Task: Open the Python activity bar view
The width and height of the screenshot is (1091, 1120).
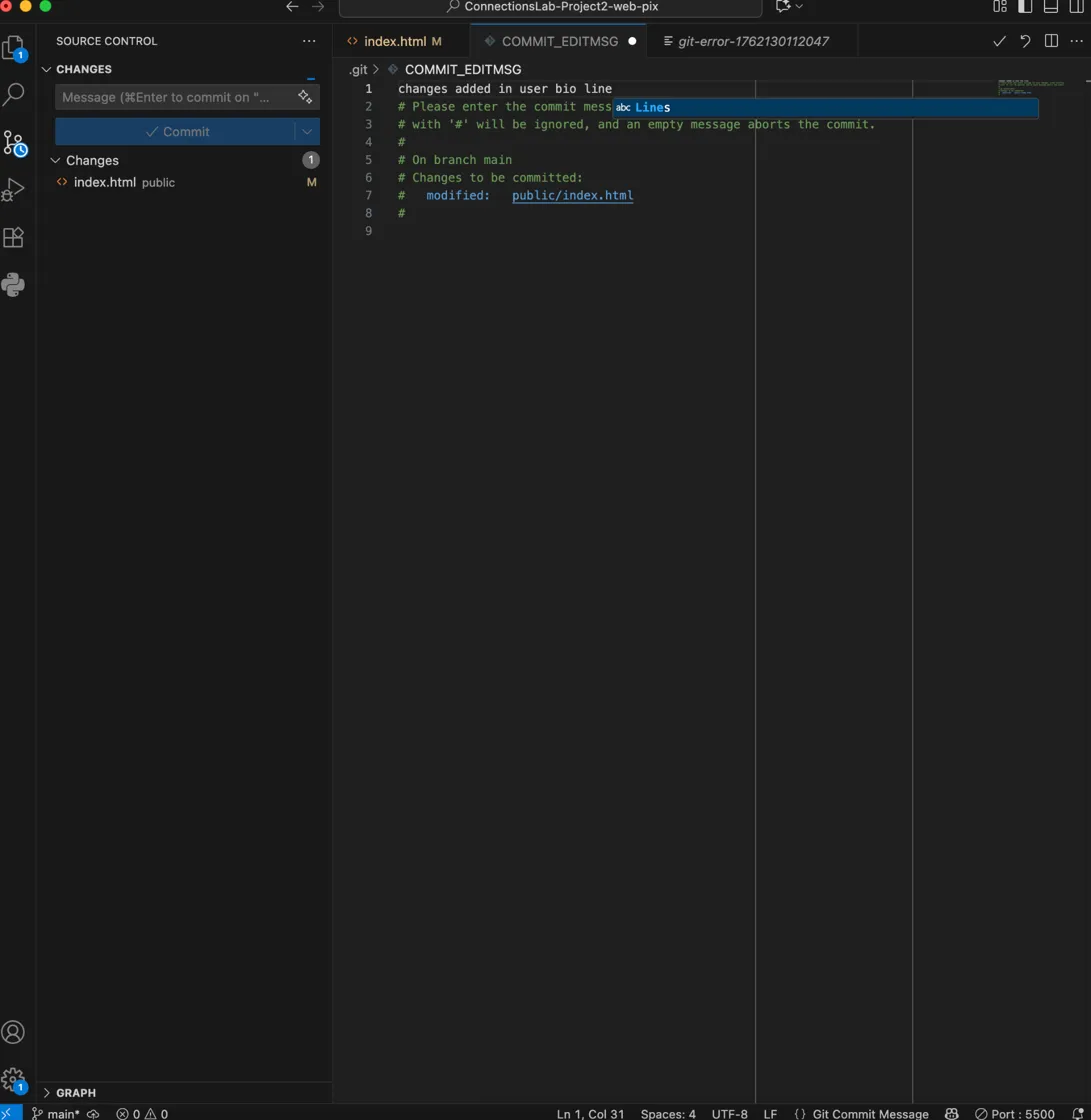Action: pyautogui.click(x=13, y=284)
